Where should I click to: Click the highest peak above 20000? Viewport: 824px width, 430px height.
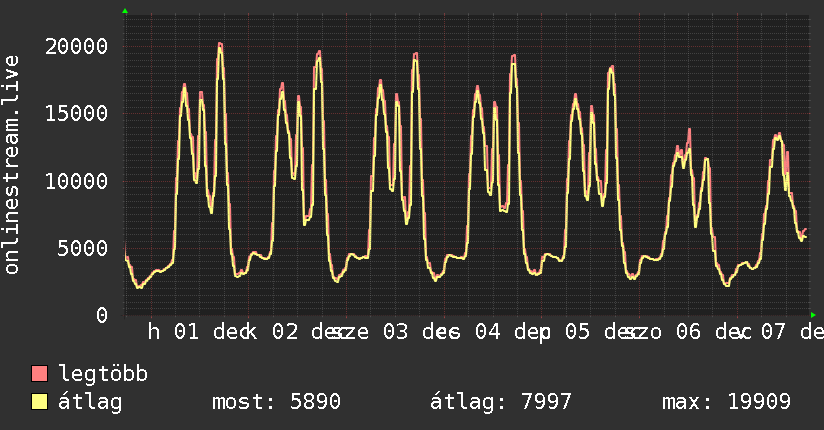220,44
